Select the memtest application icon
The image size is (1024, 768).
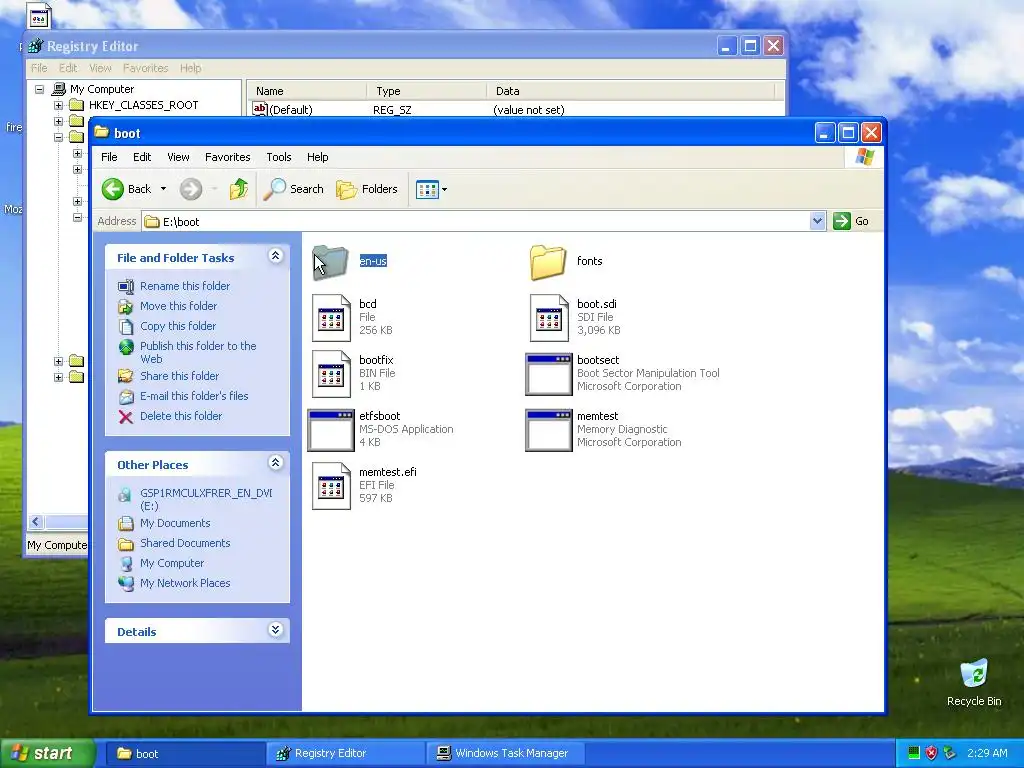549,430
